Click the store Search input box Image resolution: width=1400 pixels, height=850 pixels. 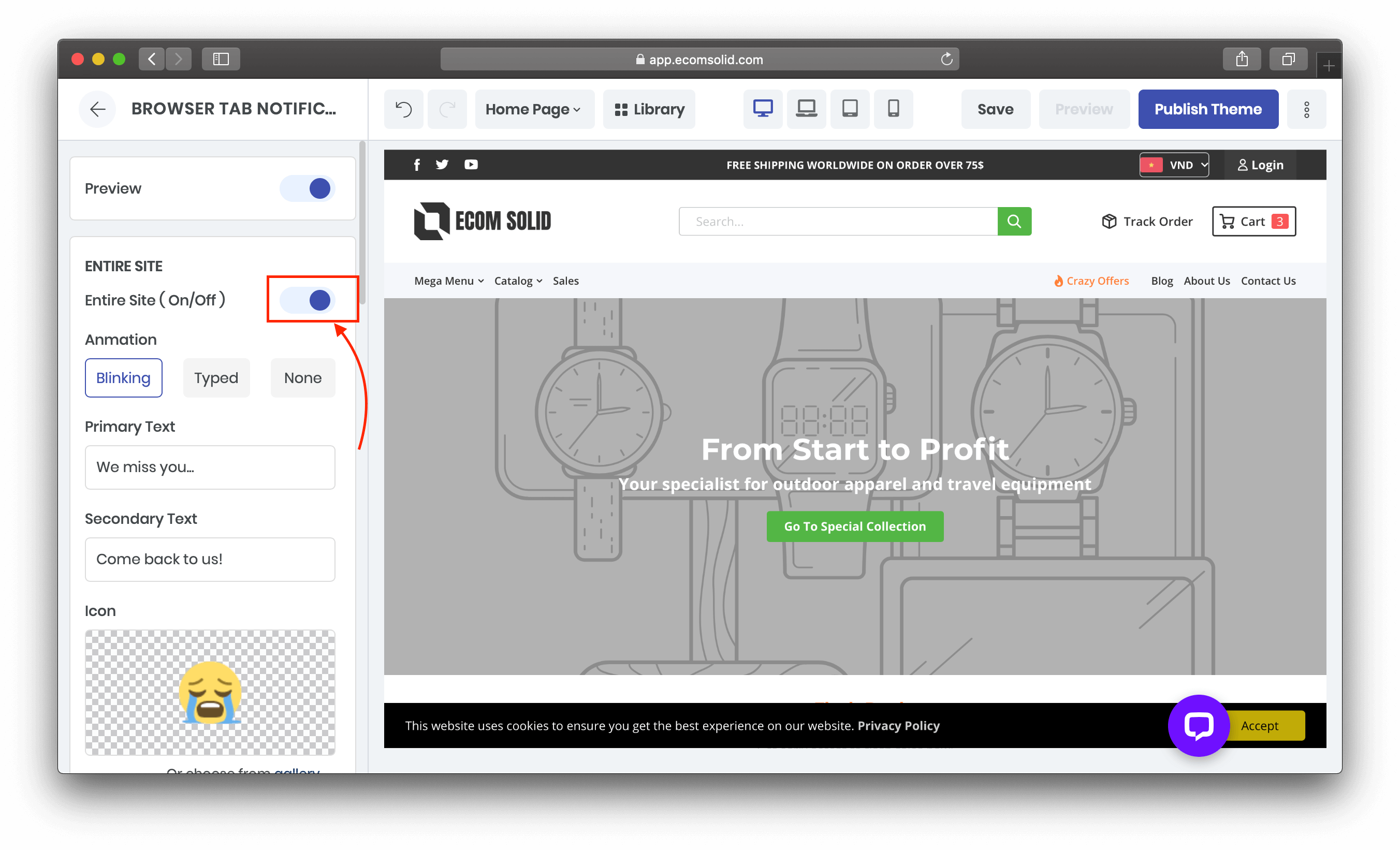click(x=839, y=221)
